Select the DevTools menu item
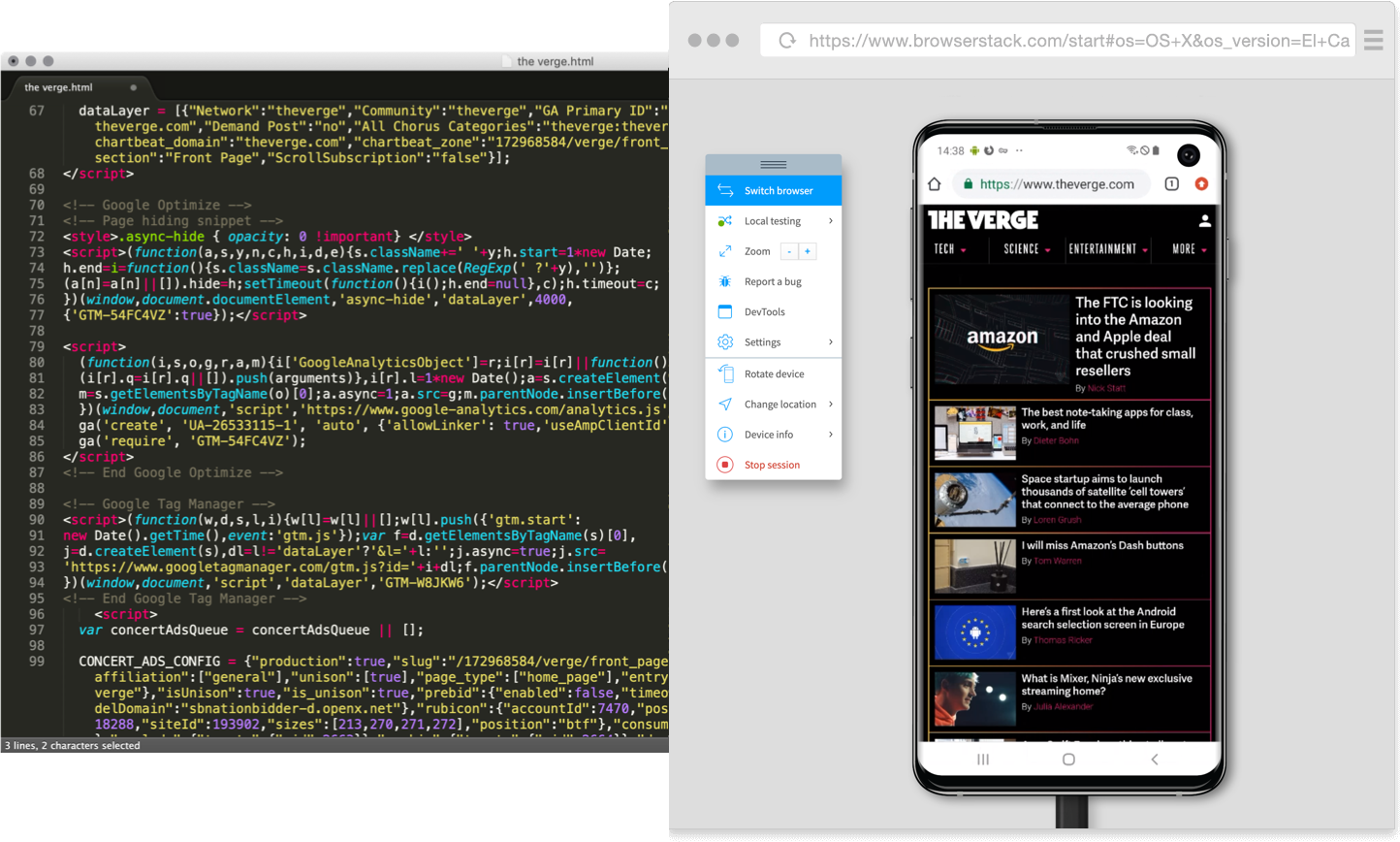Screen dimensions: 1400x842 (773, 311)
